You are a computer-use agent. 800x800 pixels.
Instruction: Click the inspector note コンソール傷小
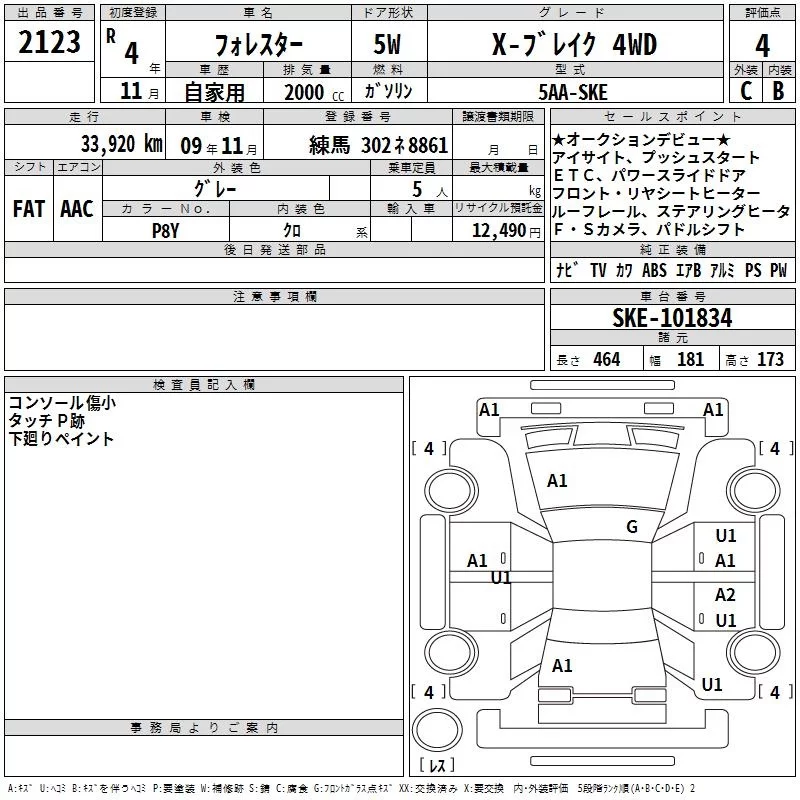coord(62,403)
